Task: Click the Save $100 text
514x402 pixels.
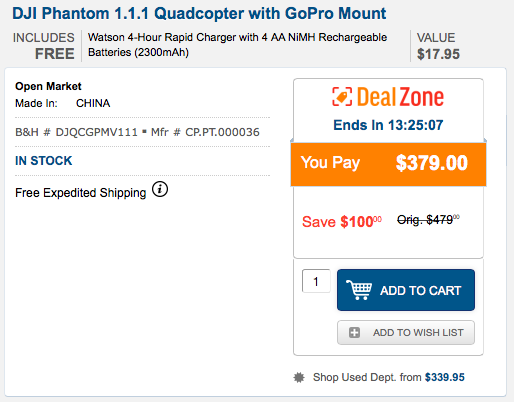Action: coord(342,222)
